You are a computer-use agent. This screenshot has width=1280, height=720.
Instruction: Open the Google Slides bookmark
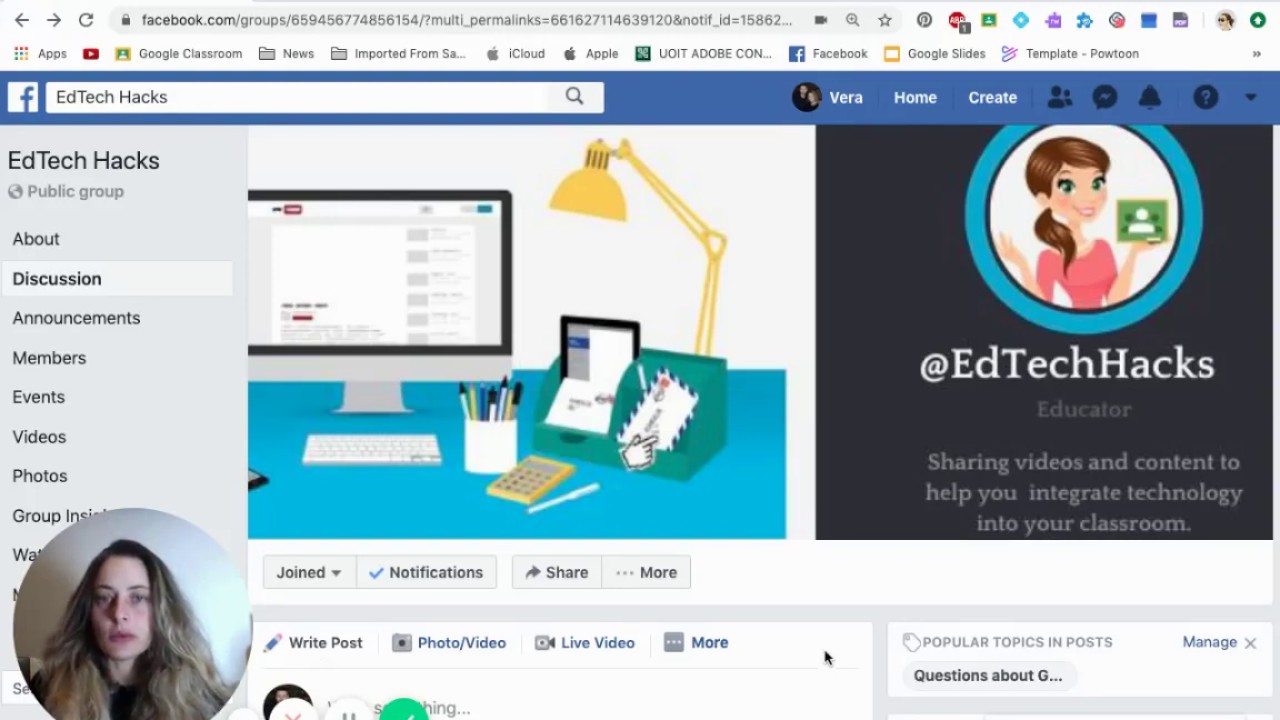click(935, 54)
